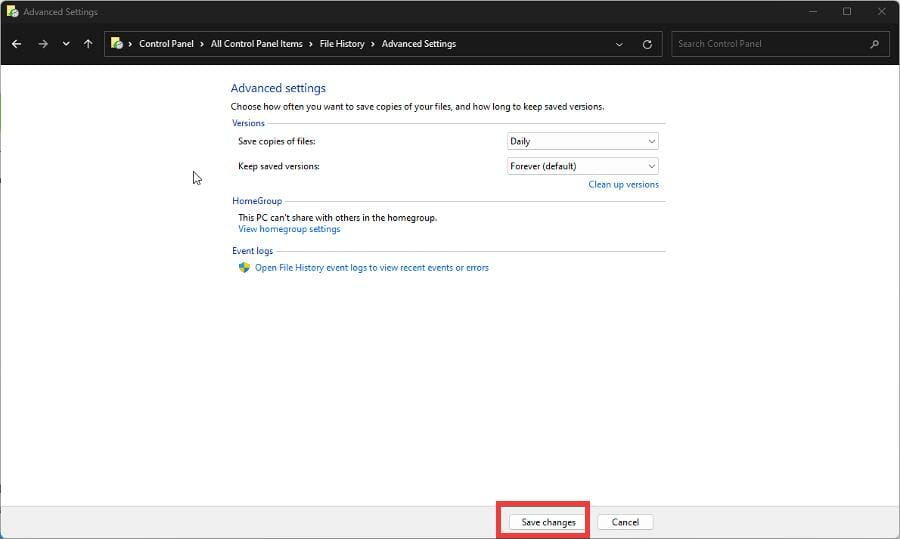This screenshot has width=900, height=539.
Task: Click the Save copies of files label
Action: tap(277, 141)
